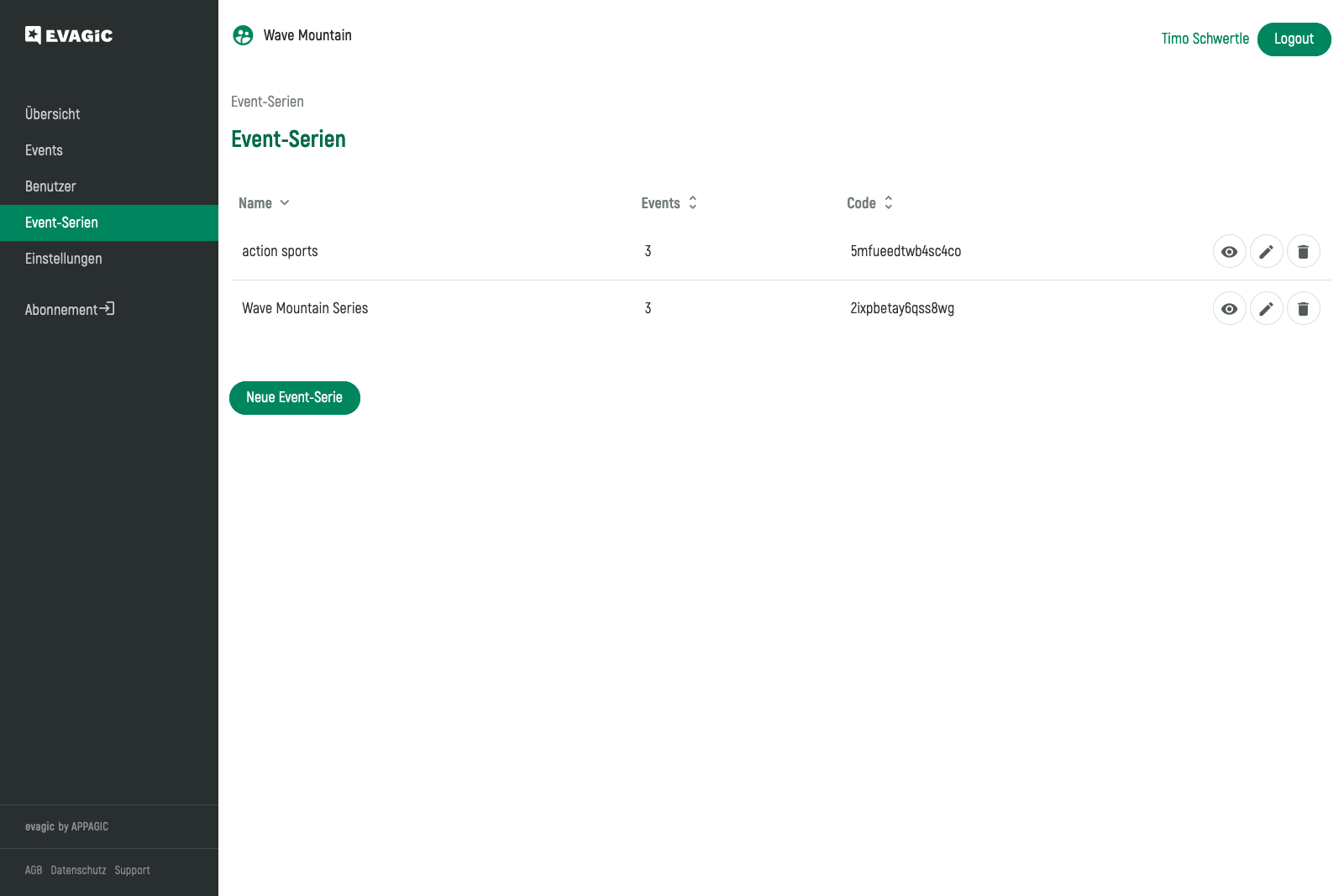Click the Logout button

(x=1294, y=39)
